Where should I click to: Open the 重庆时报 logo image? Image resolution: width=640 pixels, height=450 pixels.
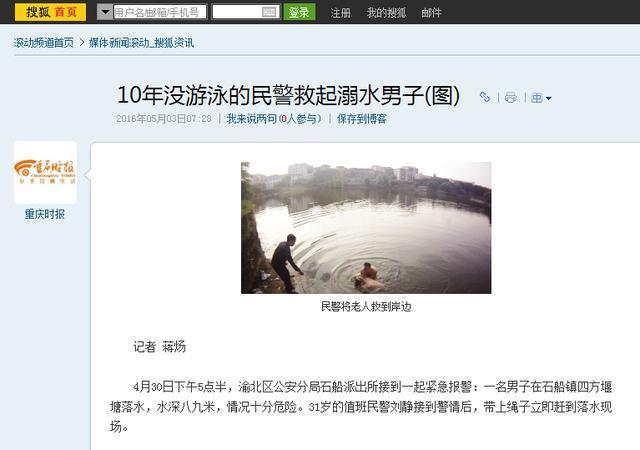45,172
